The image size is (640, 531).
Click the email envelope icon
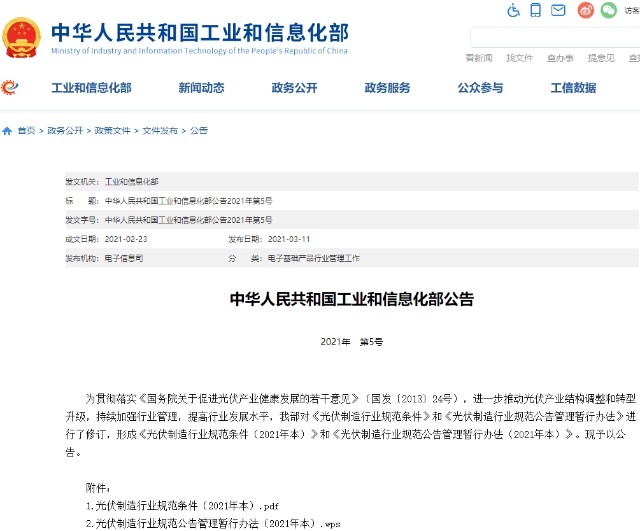558,10
